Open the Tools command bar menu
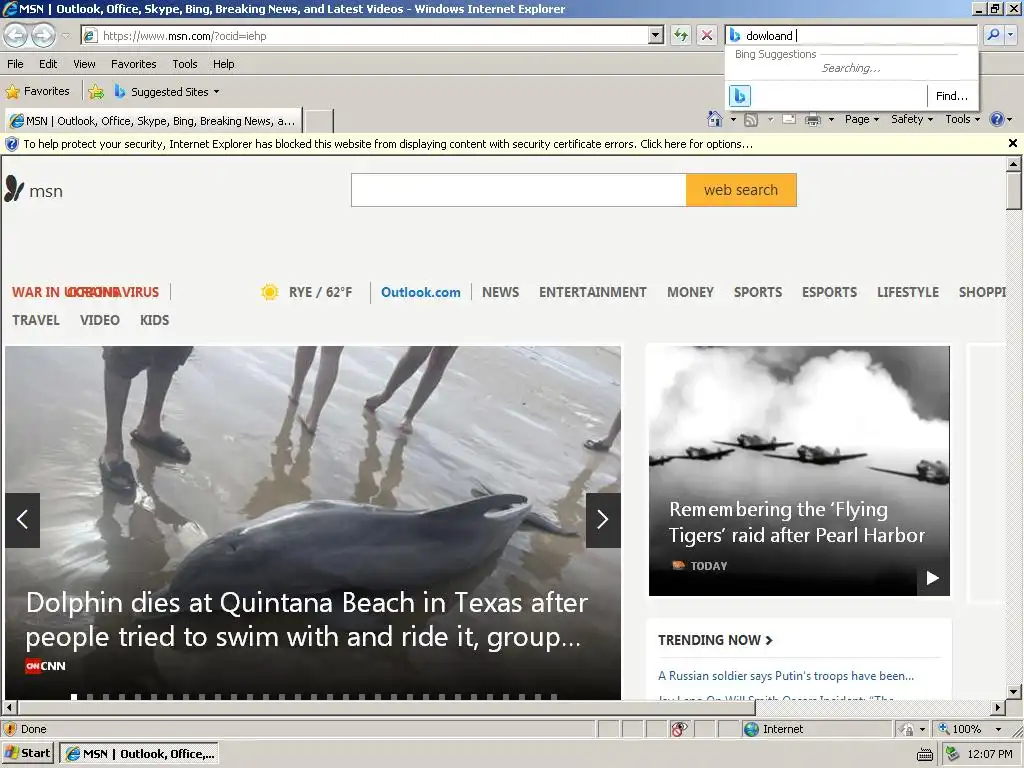The image size is (1024, 768). point(963,119)
